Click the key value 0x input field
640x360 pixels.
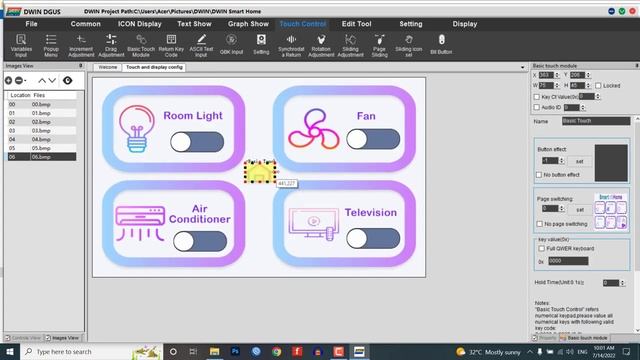[x=568, y=261]
